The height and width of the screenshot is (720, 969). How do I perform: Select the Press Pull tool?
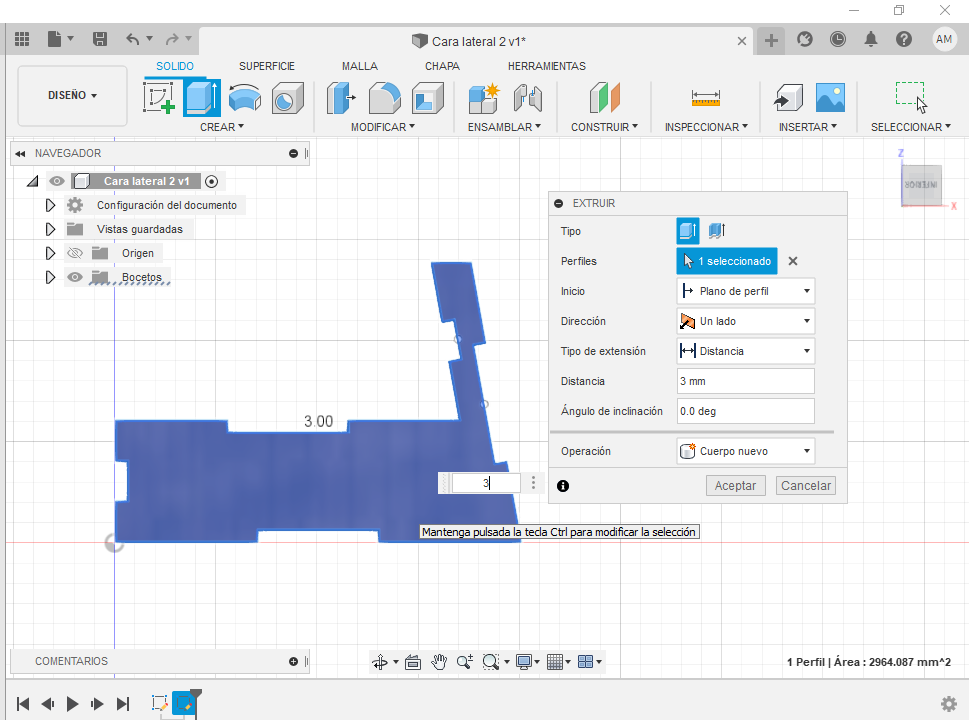pyautogui.click(x=341, y=98)
